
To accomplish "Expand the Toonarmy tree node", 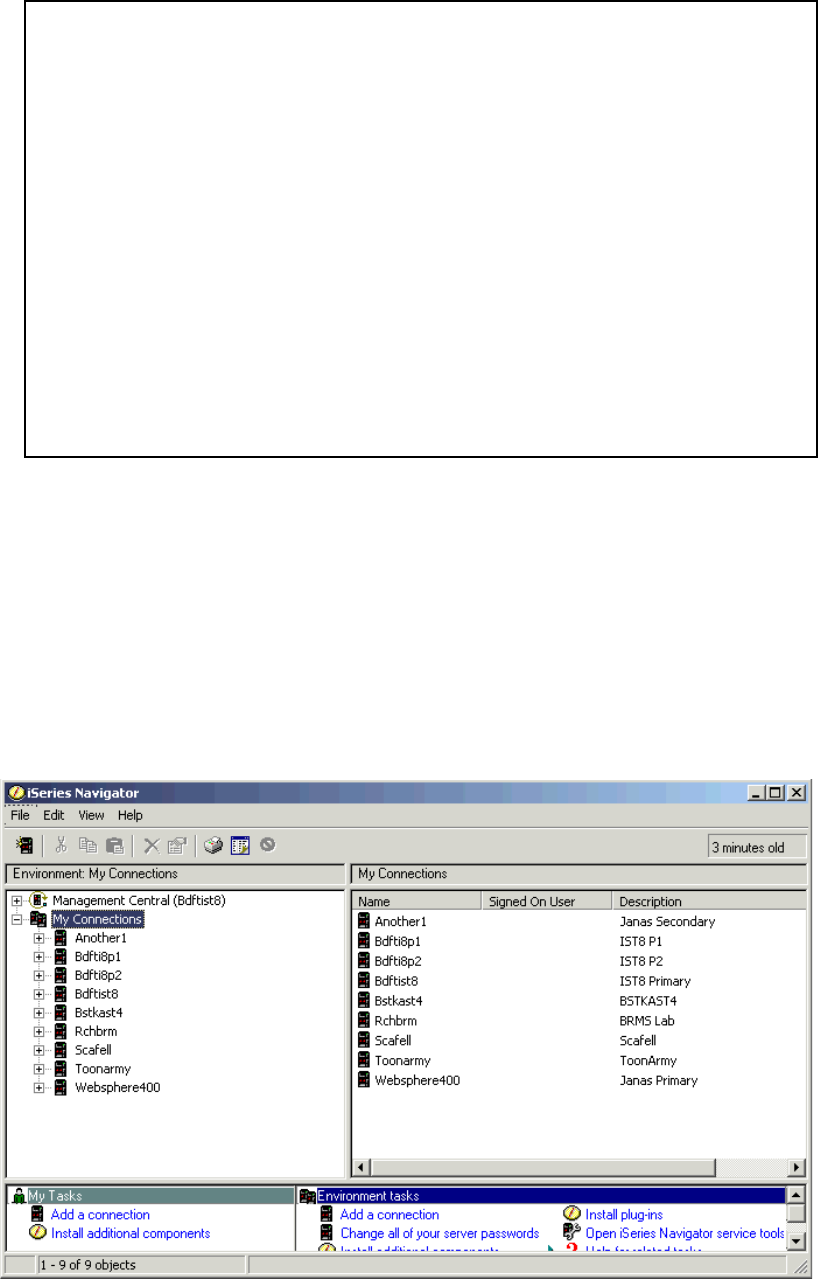I will 39,1069.
